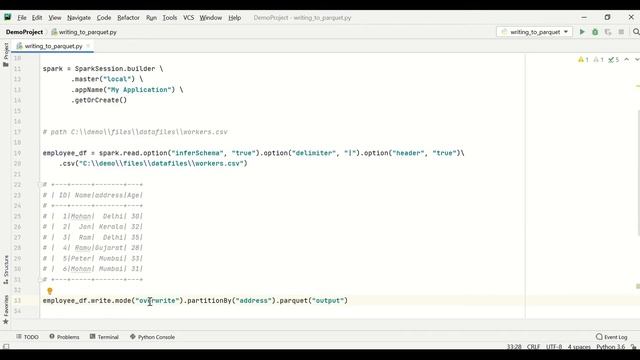Open the File menu

click(x=22, y=18)
